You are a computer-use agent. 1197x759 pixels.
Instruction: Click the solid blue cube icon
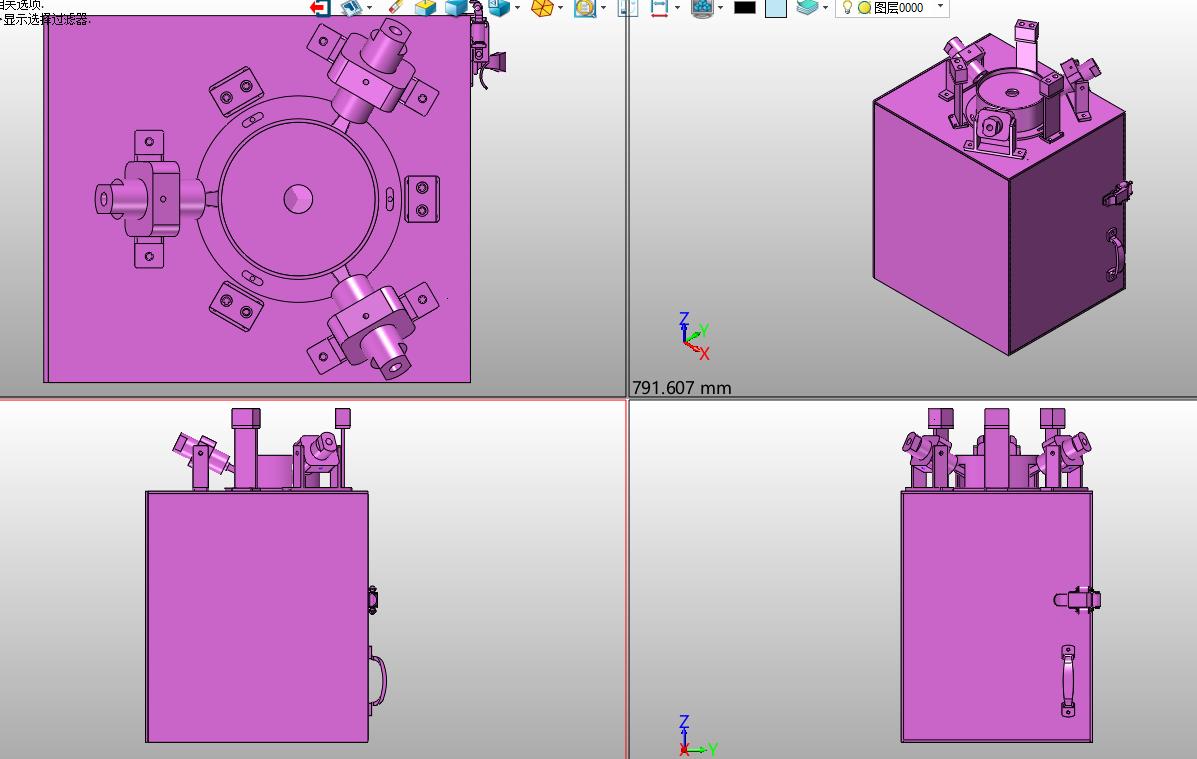(x=457, y=8)
